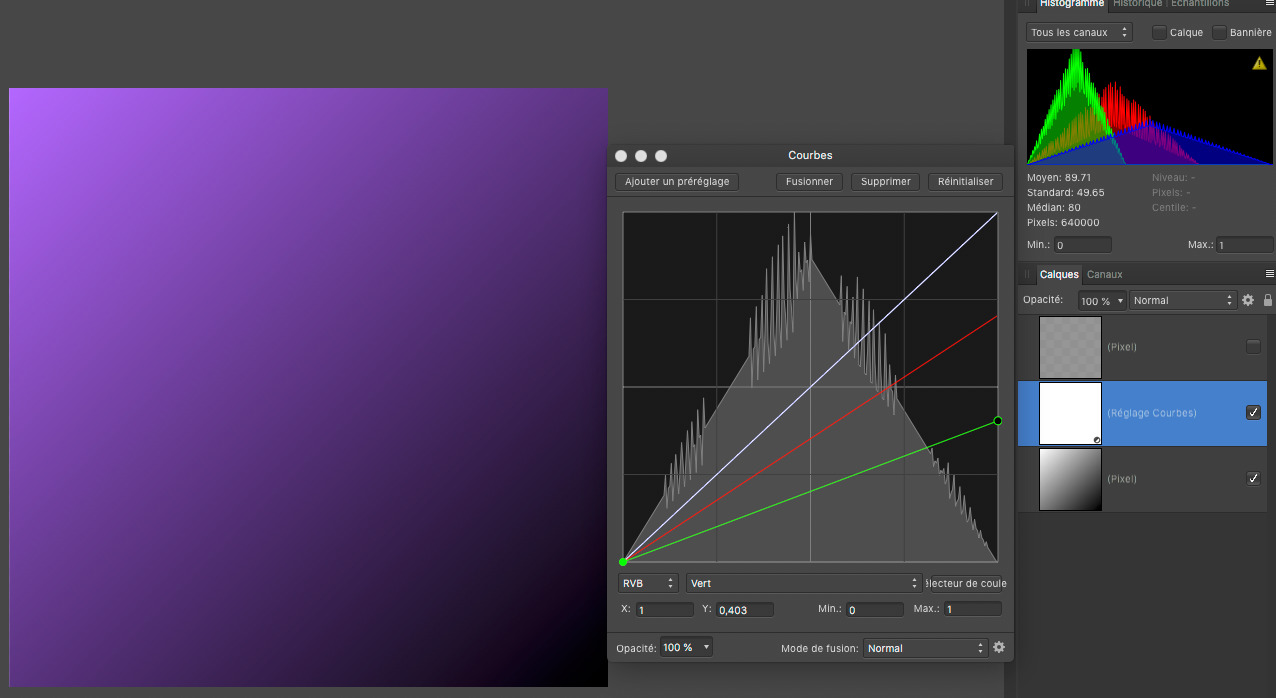This screenshot has width=1276, height=698.
Task: Open layer blend options gear in Calques panel
Action: click(1248, 300)
